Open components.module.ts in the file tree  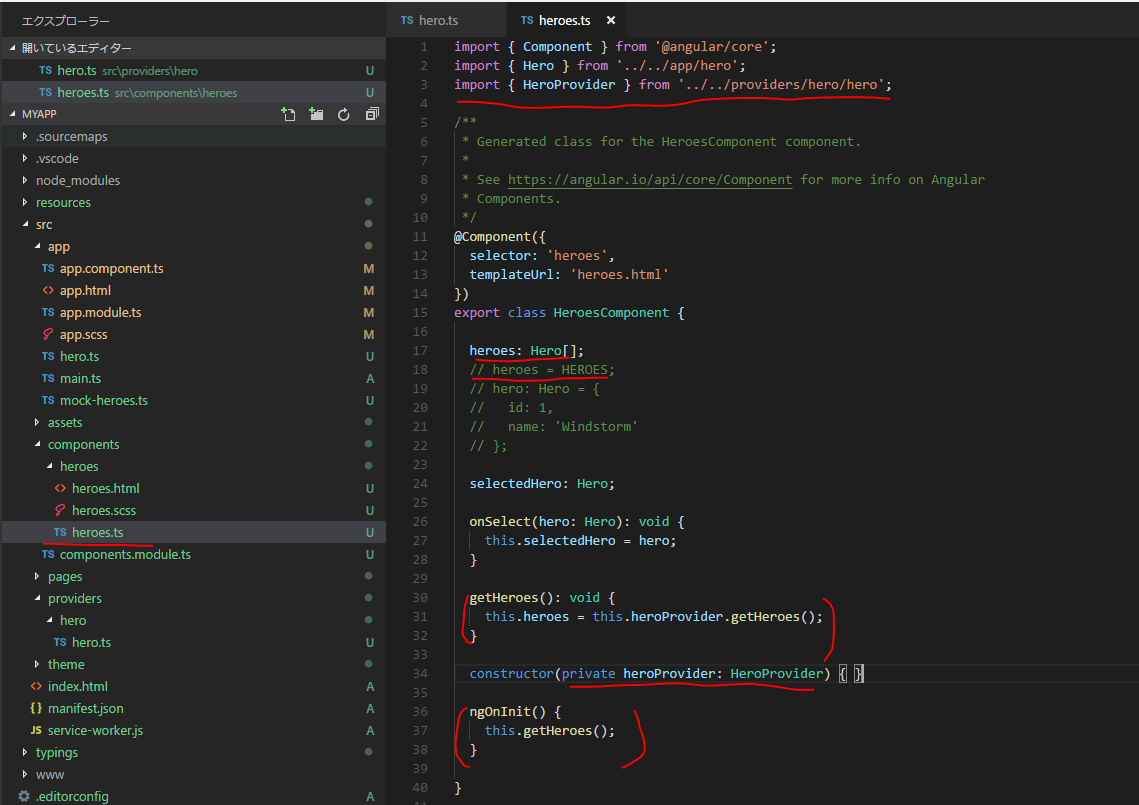pos(194,554)
